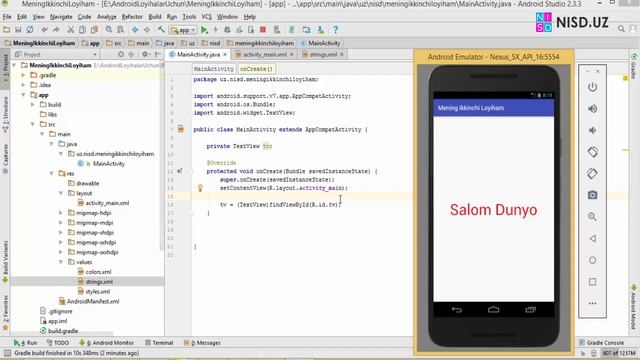The height and width of the screenshot is (360, 640).
Task: Click the Redo arrow icon
Action: [x=56, y=30]
